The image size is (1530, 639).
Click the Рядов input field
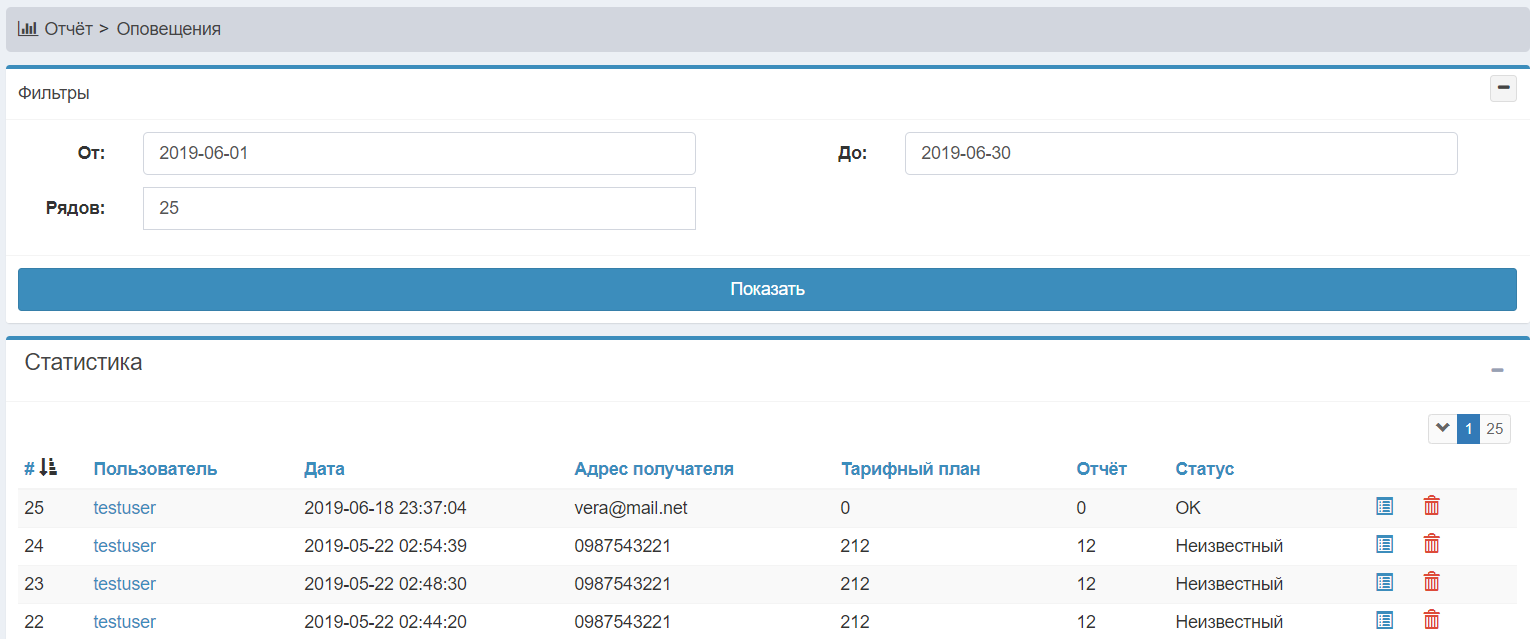point(419,208)
